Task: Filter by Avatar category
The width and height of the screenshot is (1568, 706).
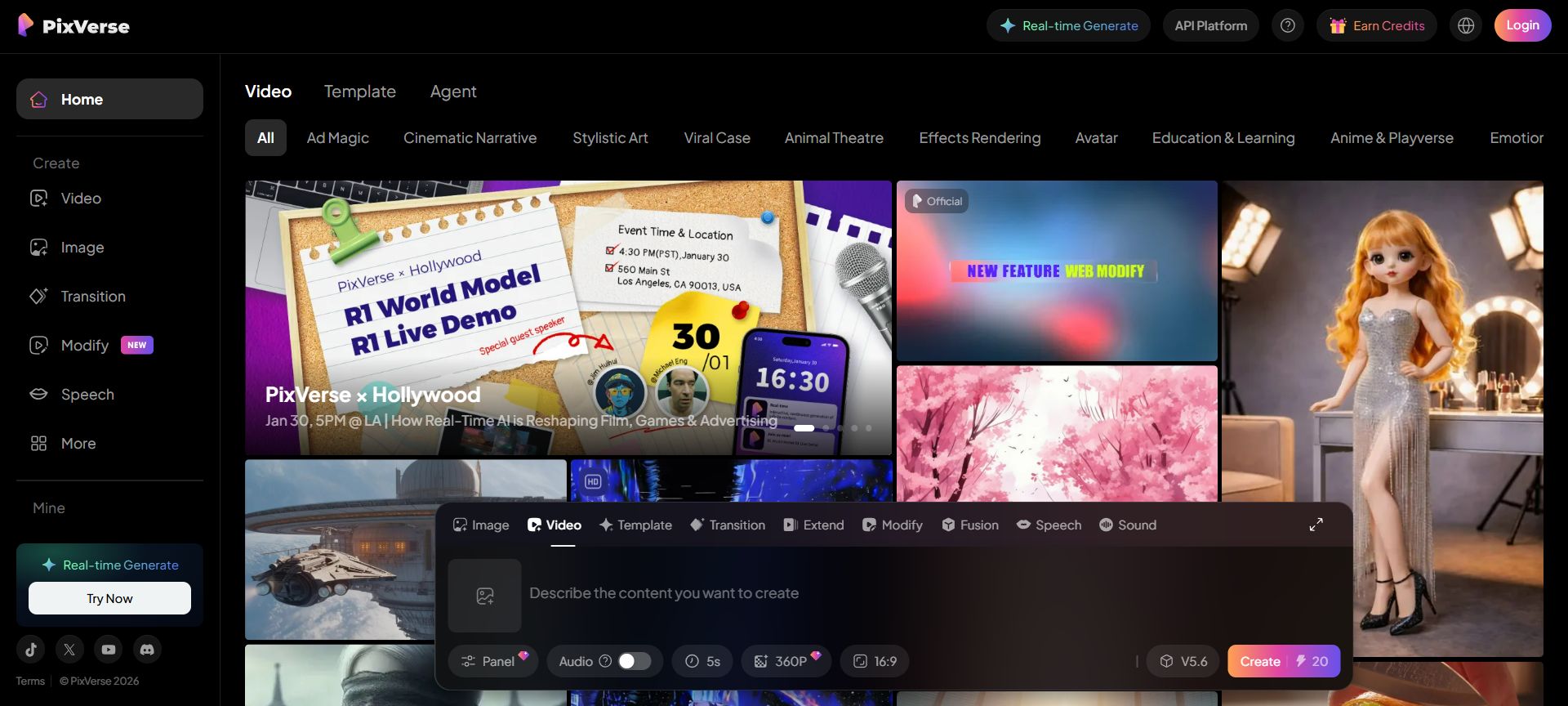Action: coord(1096,138)
